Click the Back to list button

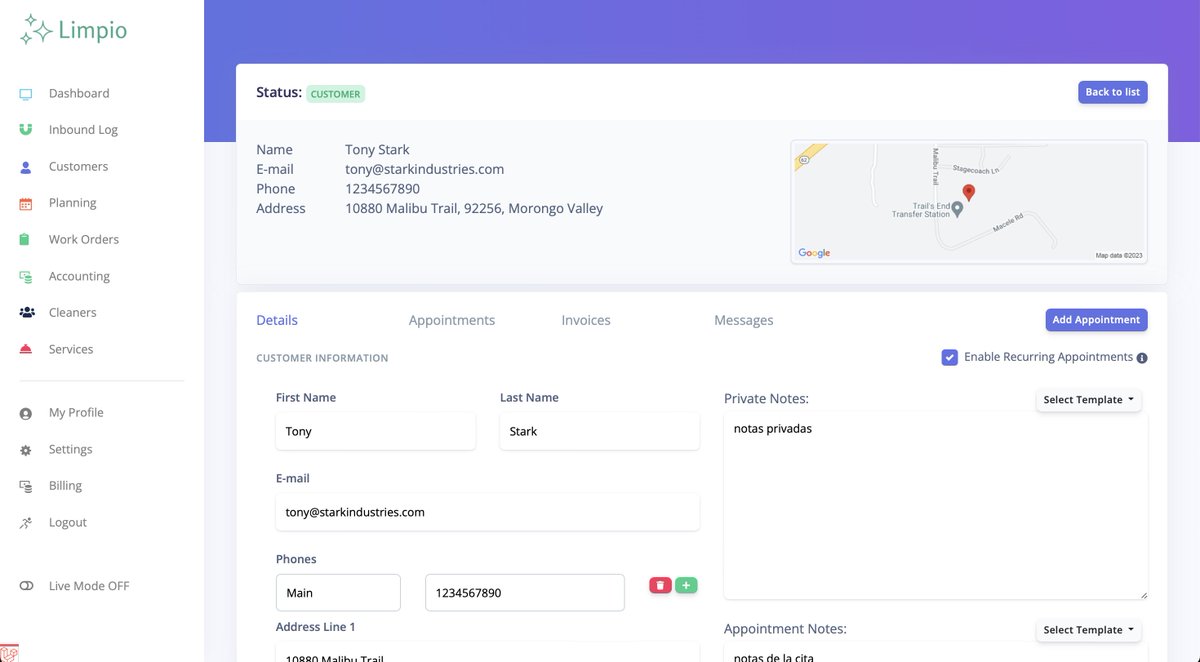1112,91
